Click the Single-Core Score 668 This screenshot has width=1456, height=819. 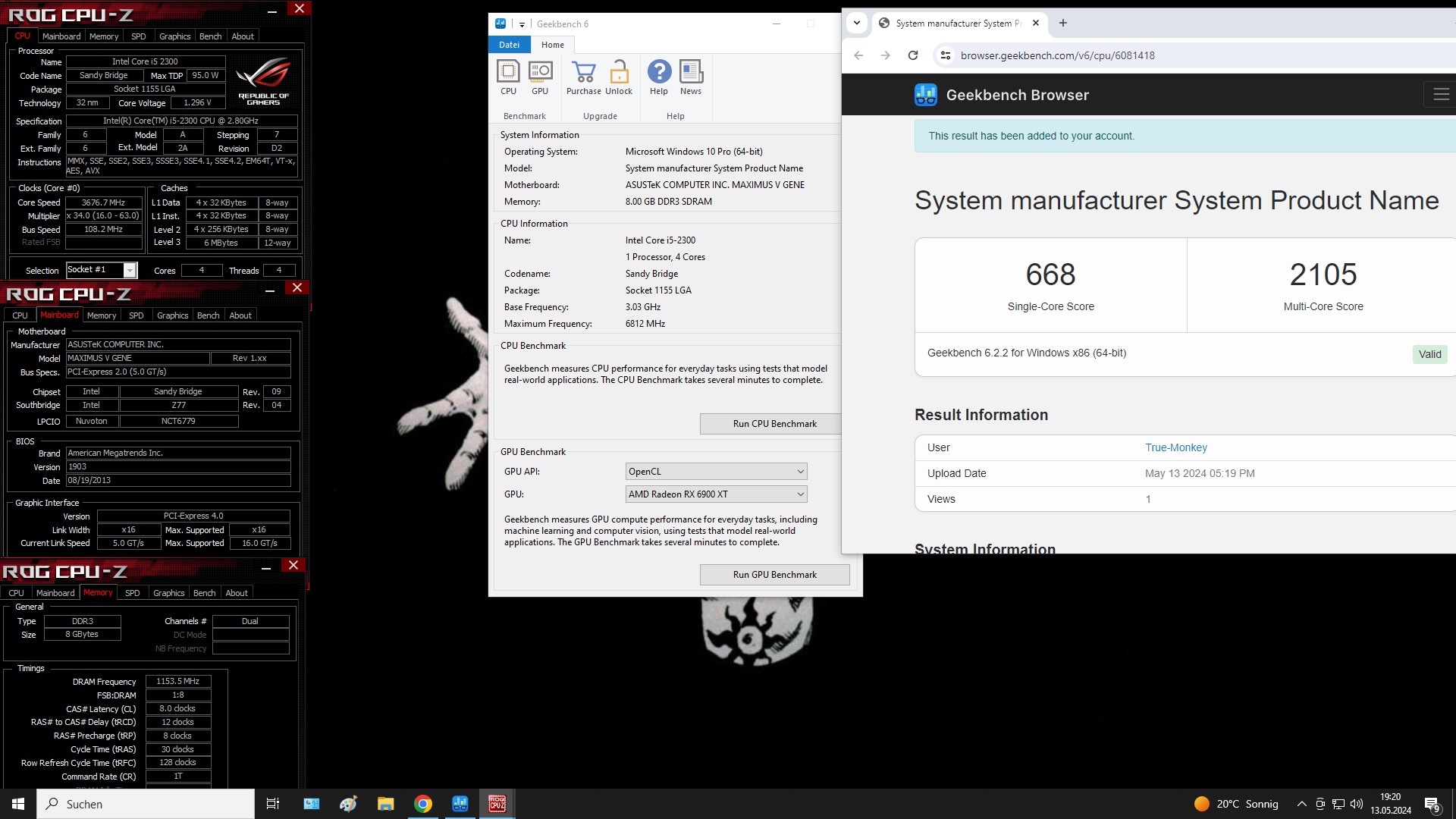[x=1051, y=275]
